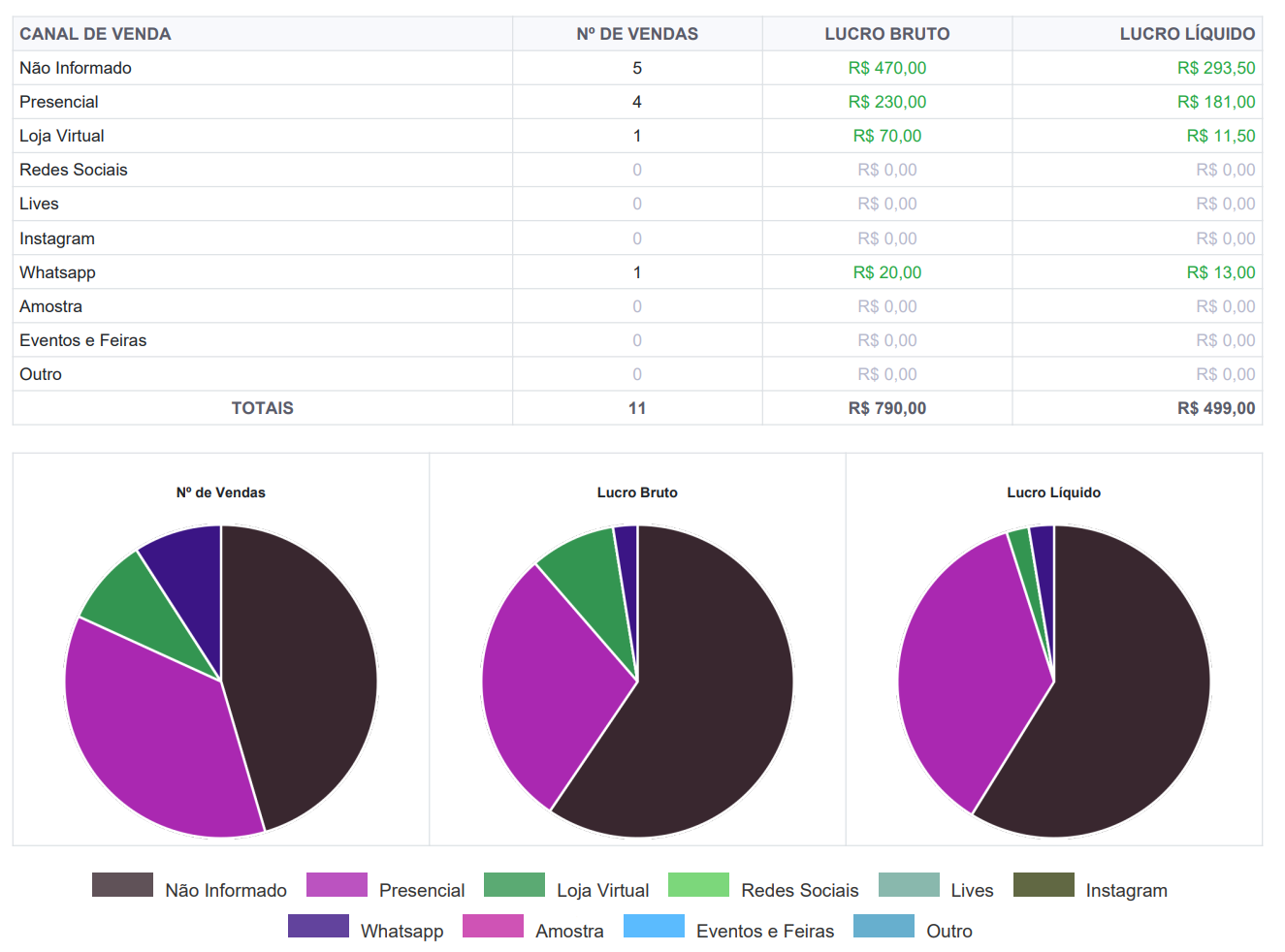Toggle the Presencial legend color box
Viewport: 1285px width, 952px height.
point(337,885)
